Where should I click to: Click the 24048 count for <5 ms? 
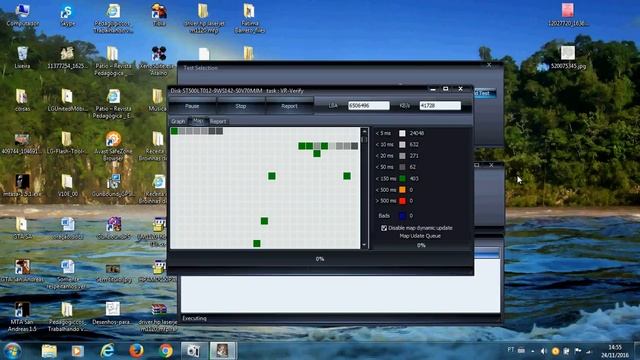pos(417,133)
